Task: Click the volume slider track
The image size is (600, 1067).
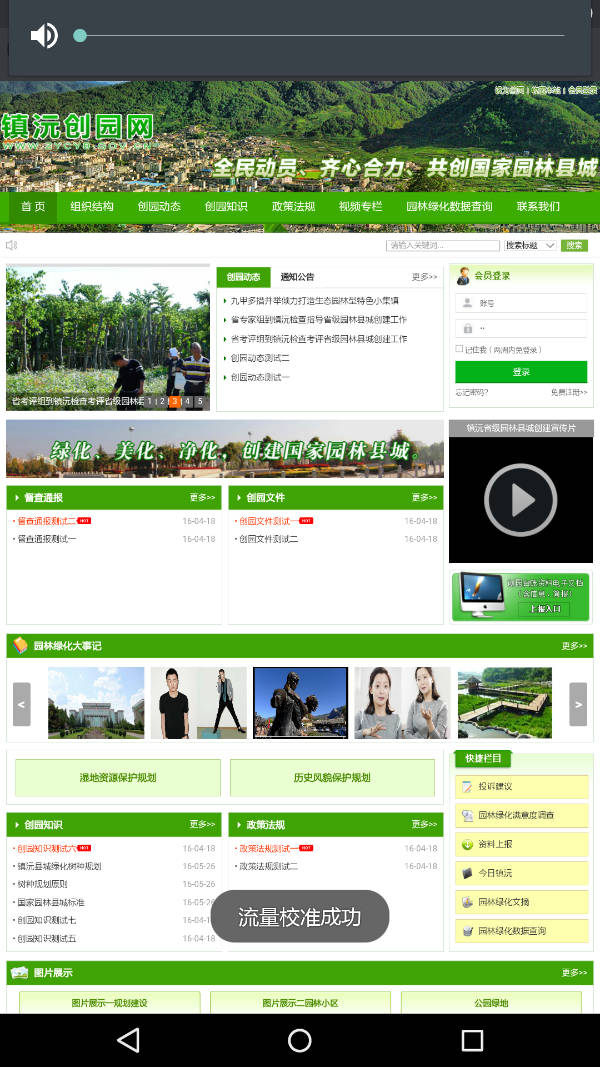Action: tap(320, 36)
